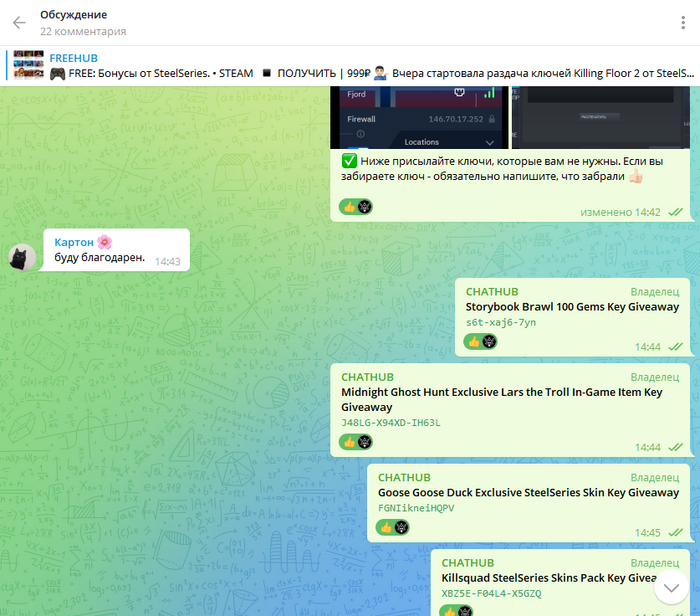
Task: Click CHATHUB name above Midnight Ghost Hunt message
Action: (x=367, y=377)
